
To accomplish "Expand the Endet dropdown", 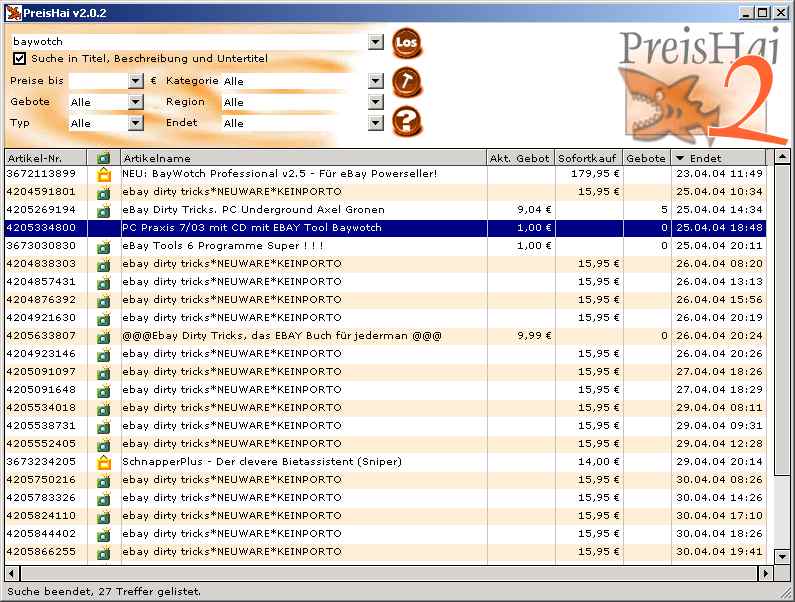I will (376, 123).
